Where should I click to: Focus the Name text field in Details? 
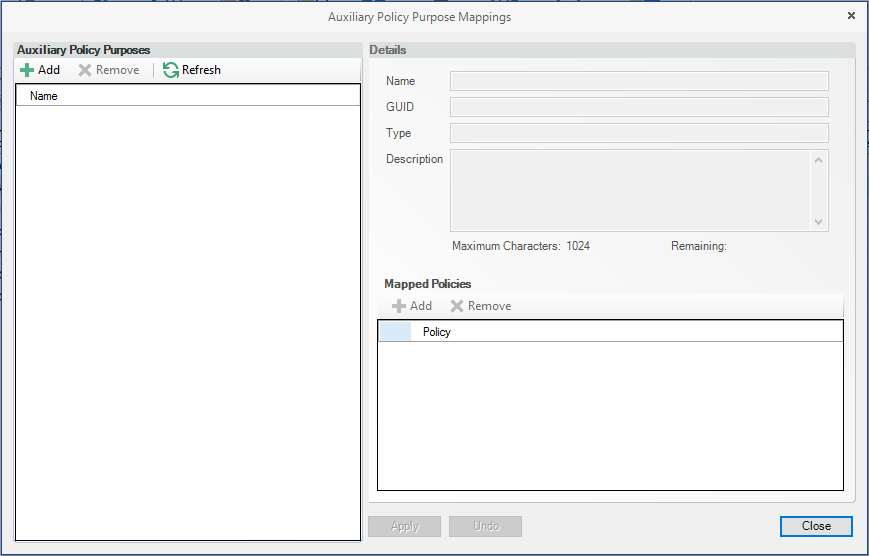pyautogui.click(x=639, y=81)
